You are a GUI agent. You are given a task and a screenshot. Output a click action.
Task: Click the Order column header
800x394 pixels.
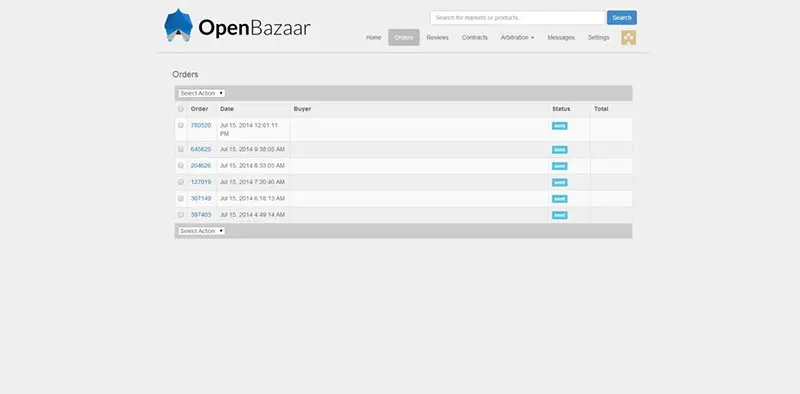pos(199,109)
